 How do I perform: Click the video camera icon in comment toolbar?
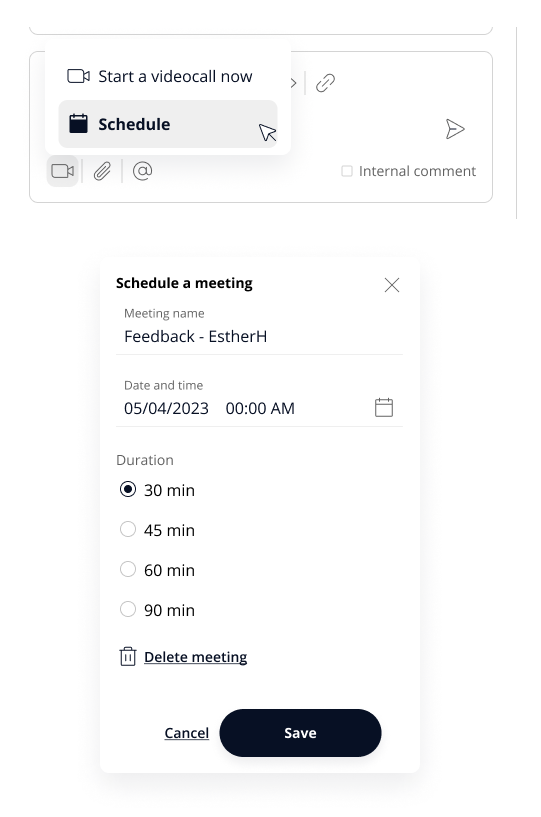(63, 171)
